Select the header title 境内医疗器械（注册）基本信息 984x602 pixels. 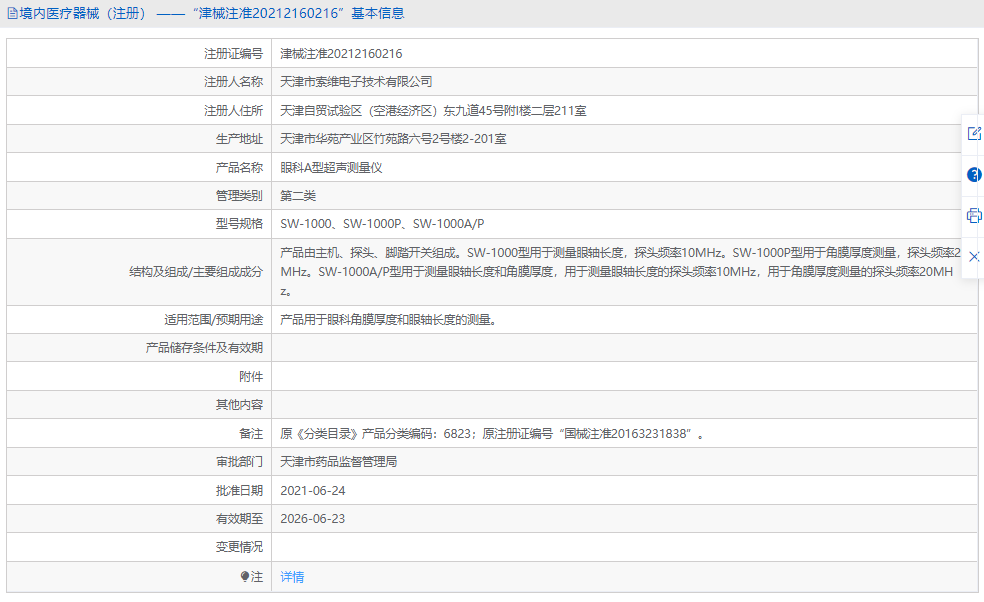click(211, 13)
